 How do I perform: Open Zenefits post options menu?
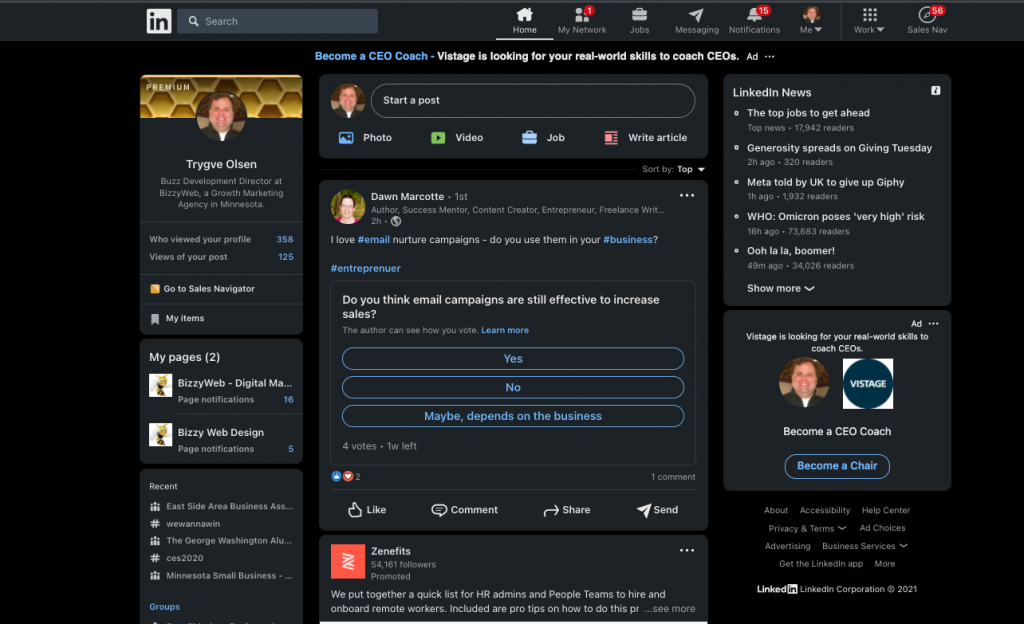(x=686, y=550)
